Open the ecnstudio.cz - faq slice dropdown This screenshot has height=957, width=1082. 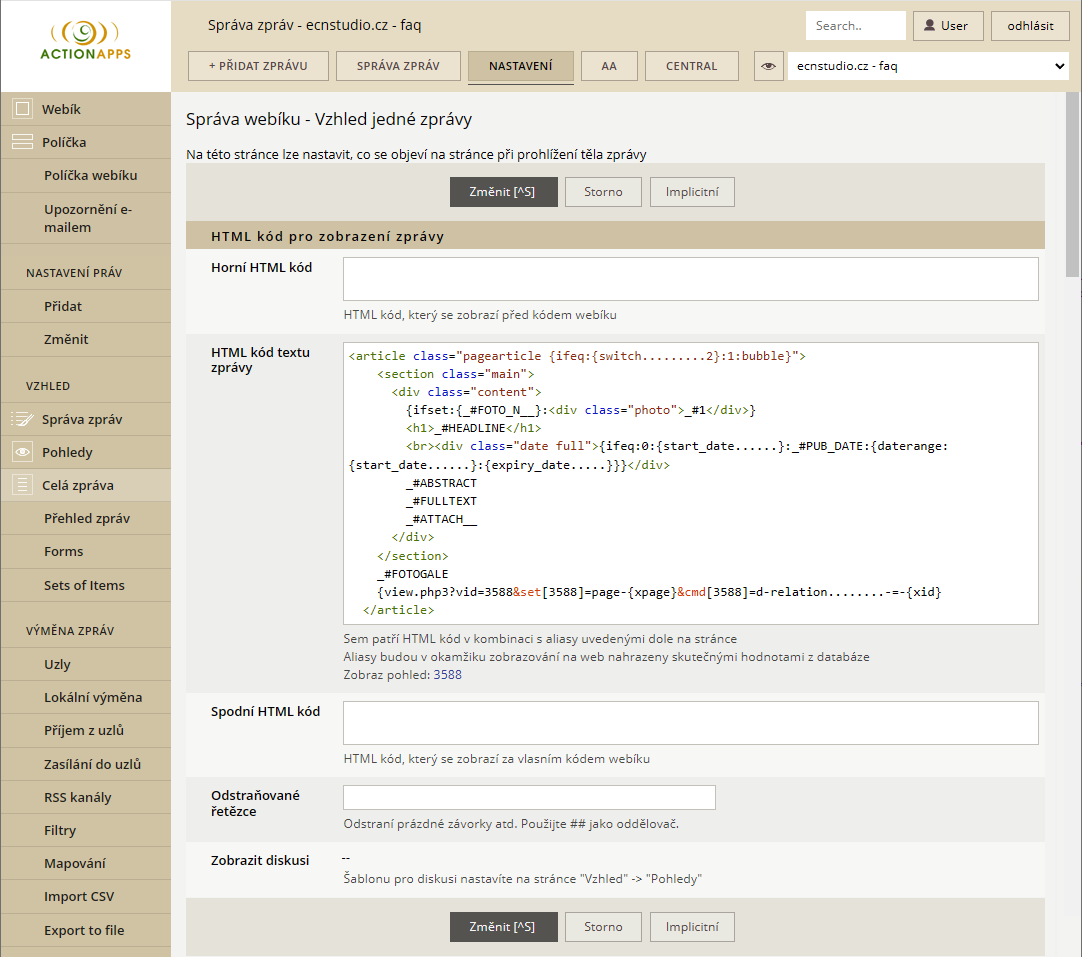coord(928,67)
